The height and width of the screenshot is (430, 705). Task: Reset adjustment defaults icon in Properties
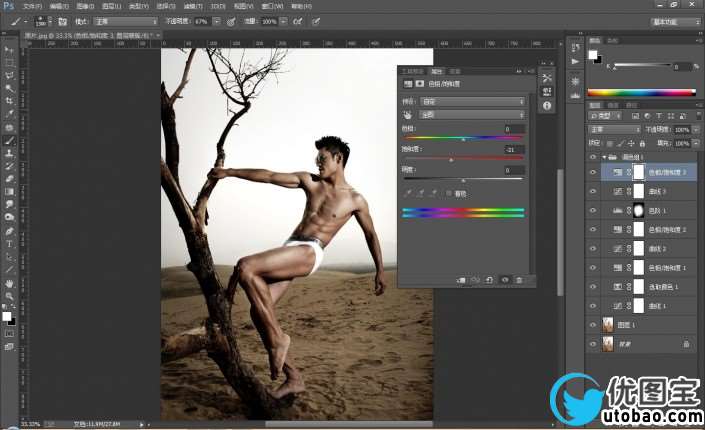pos(489,280)
